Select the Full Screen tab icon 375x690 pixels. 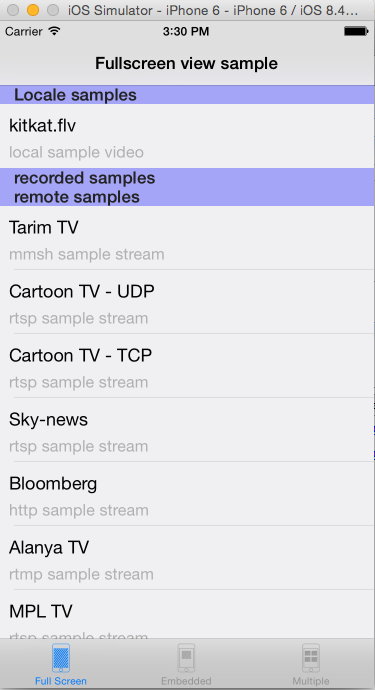point(61,657)
